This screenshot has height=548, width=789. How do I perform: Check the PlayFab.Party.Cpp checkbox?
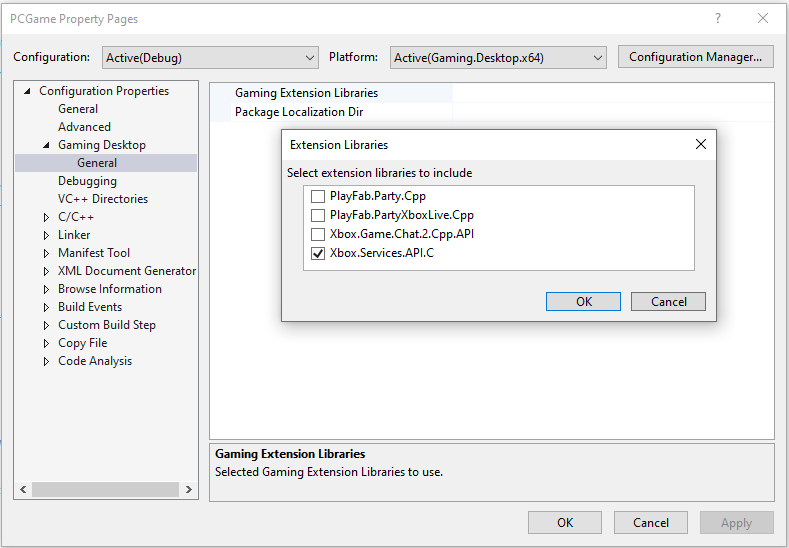pos(318,196)
